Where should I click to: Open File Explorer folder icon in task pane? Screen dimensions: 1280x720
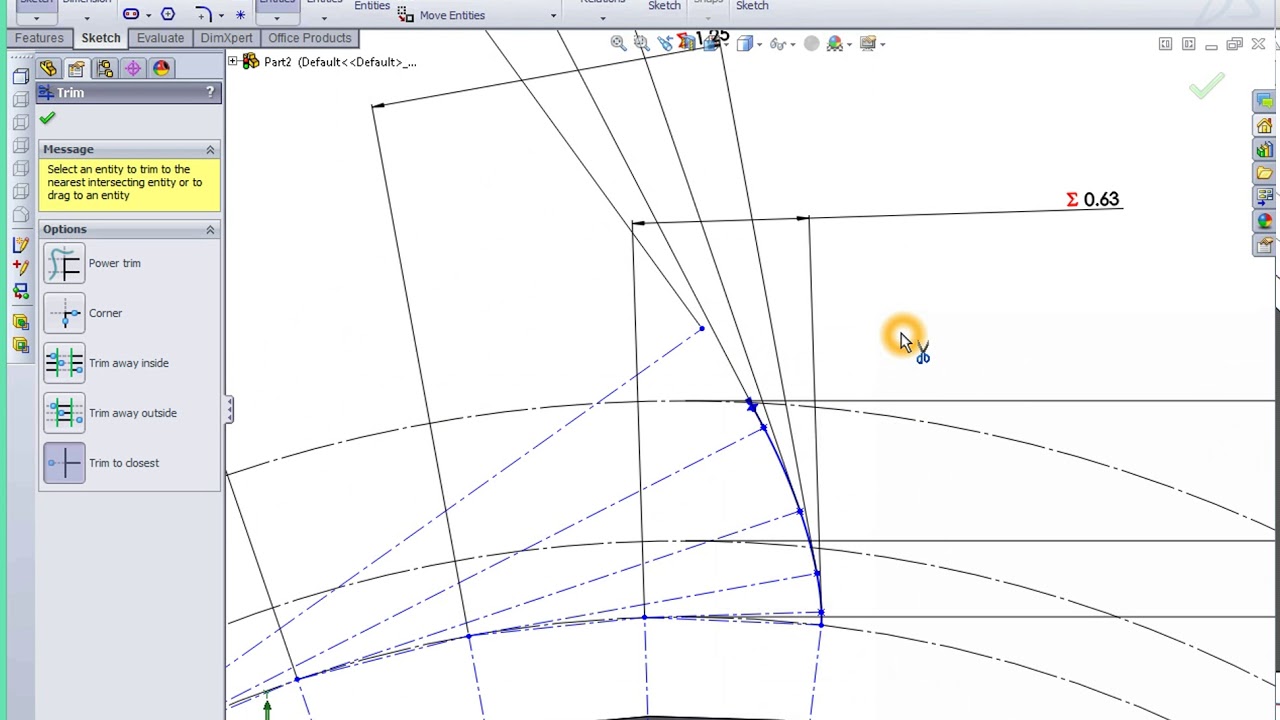pyautogui.click(x=1264, y=174)
